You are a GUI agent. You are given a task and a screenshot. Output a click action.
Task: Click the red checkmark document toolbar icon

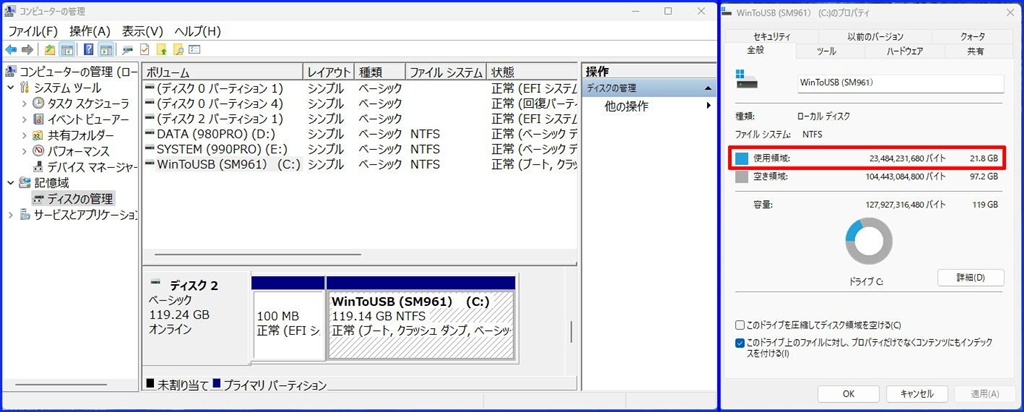pos(145,50)
